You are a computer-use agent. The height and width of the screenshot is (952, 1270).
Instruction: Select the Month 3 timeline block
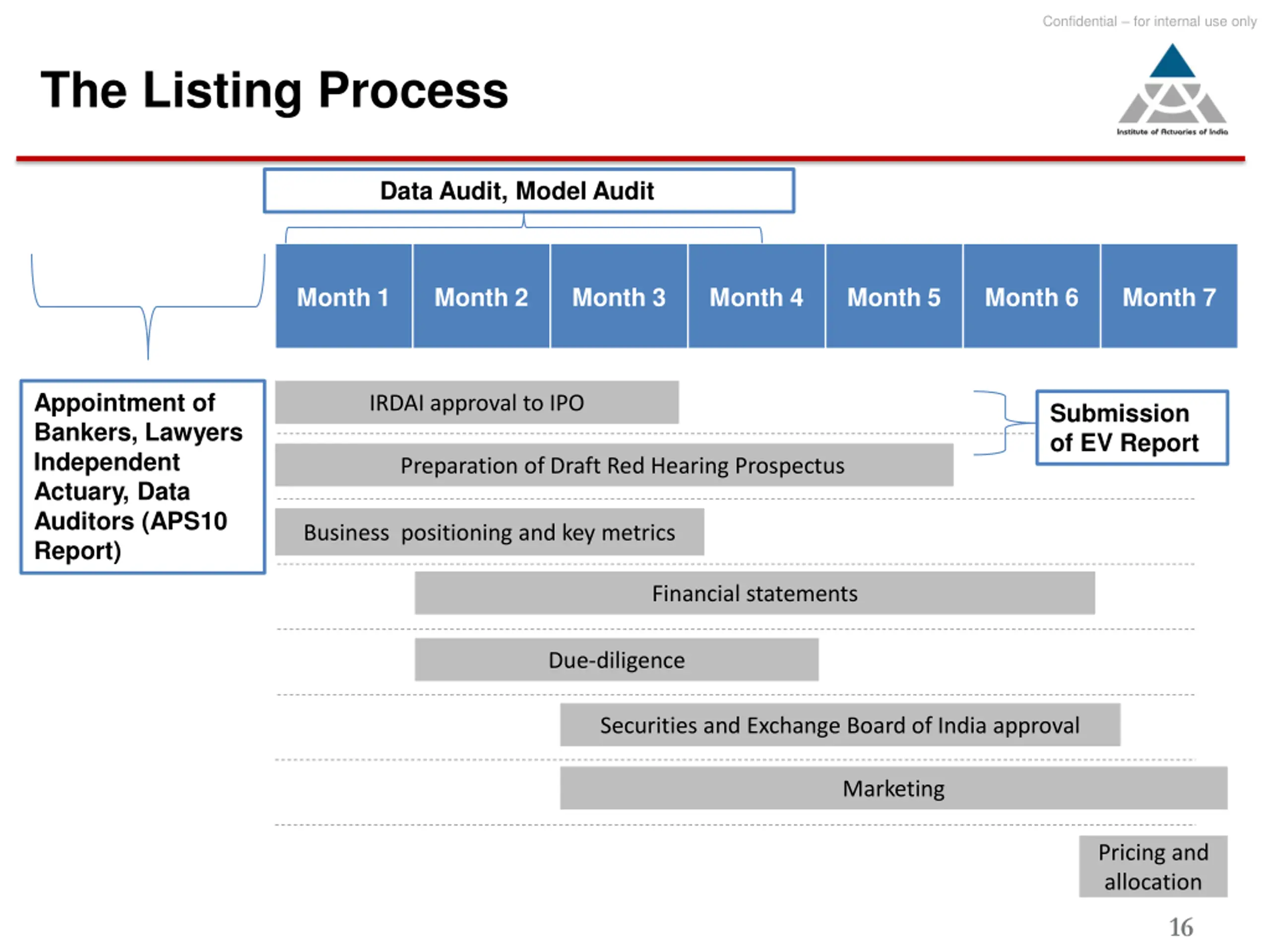tap(618, 296)
